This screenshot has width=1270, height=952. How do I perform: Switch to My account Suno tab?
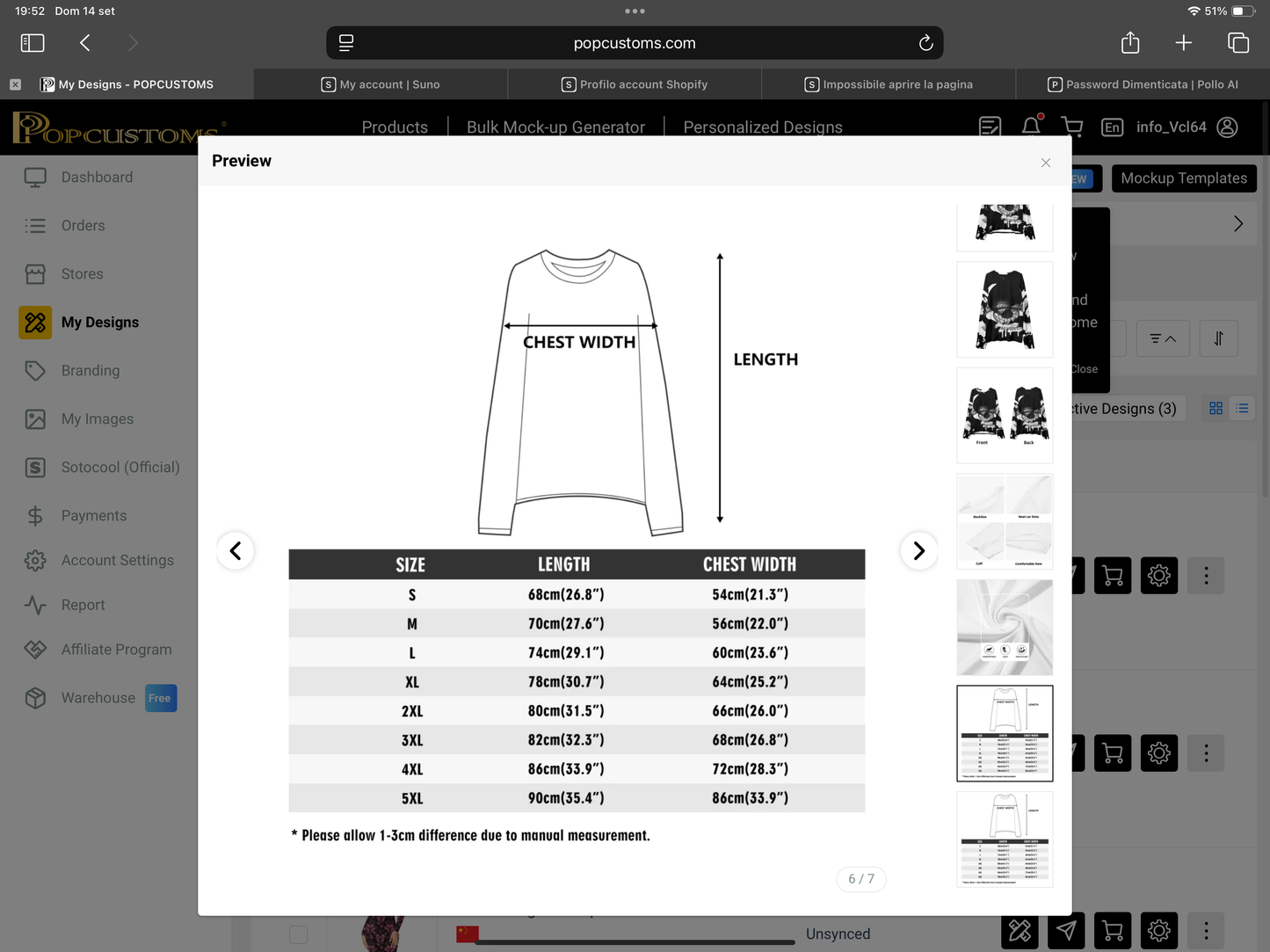(381, 84)
